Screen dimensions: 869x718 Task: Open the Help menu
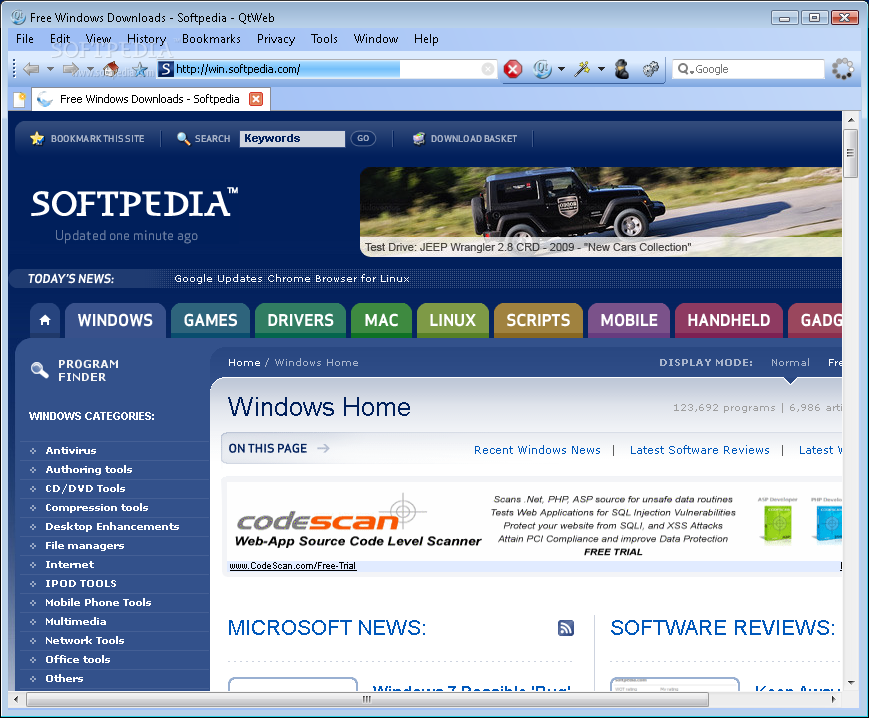(426, 39)
